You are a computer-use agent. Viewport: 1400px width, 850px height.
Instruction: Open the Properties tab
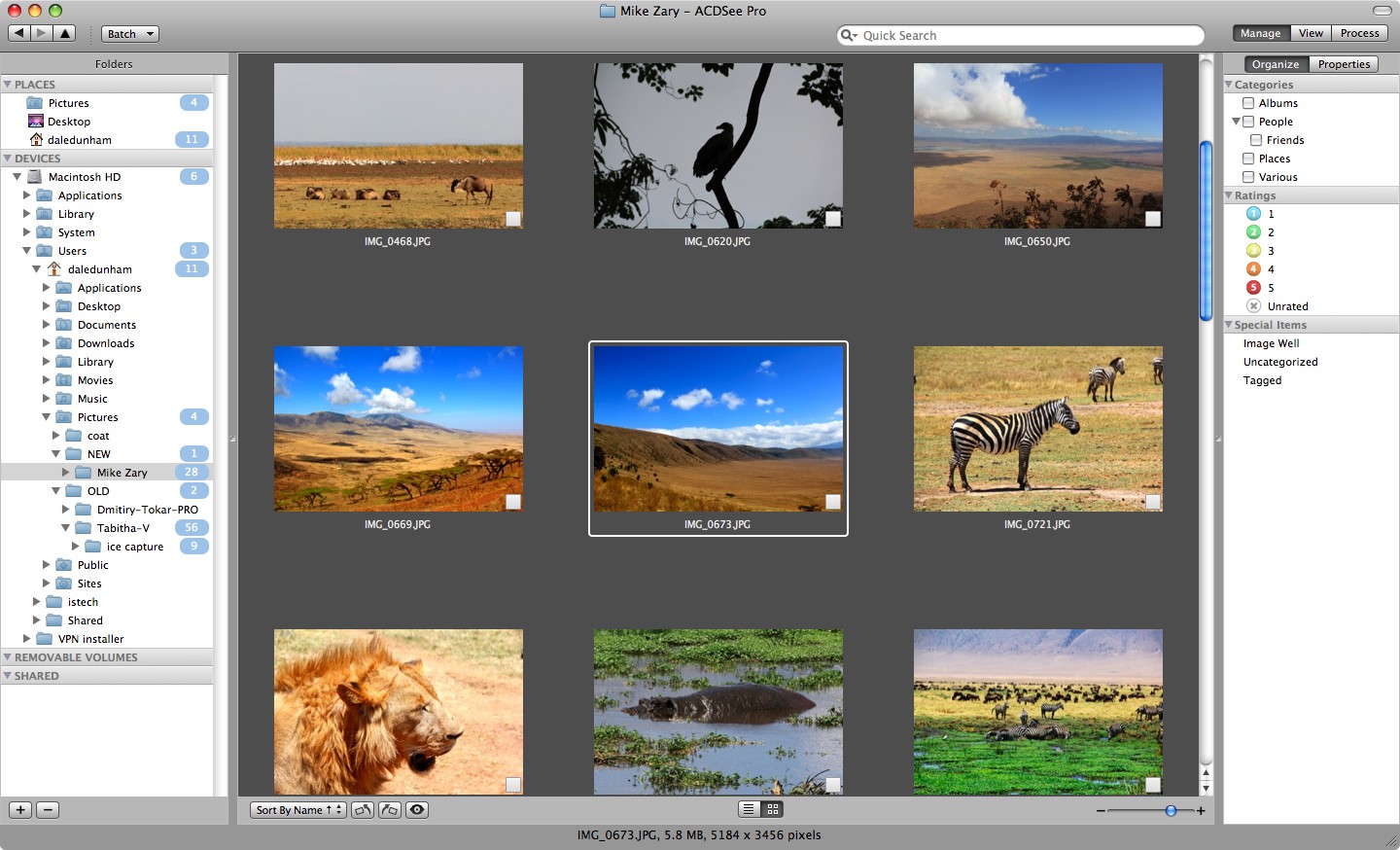(x=1345, y=63)
